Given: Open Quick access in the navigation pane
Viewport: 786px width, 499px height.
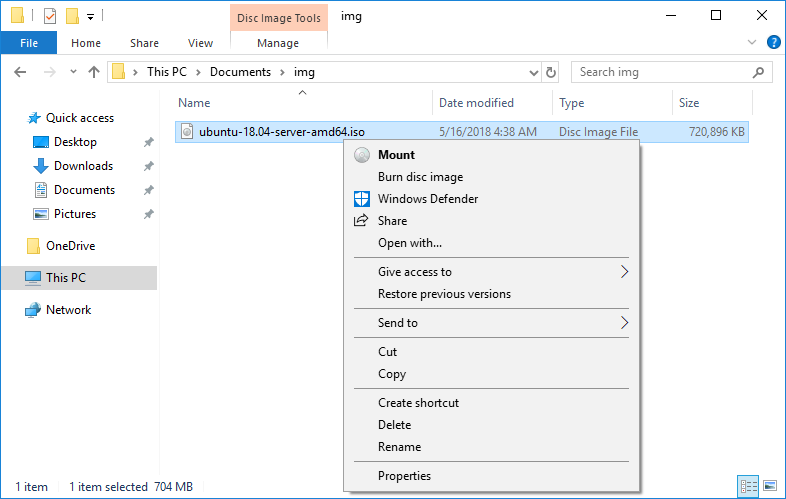Looking at the screenshot, I should click(80, 118).
